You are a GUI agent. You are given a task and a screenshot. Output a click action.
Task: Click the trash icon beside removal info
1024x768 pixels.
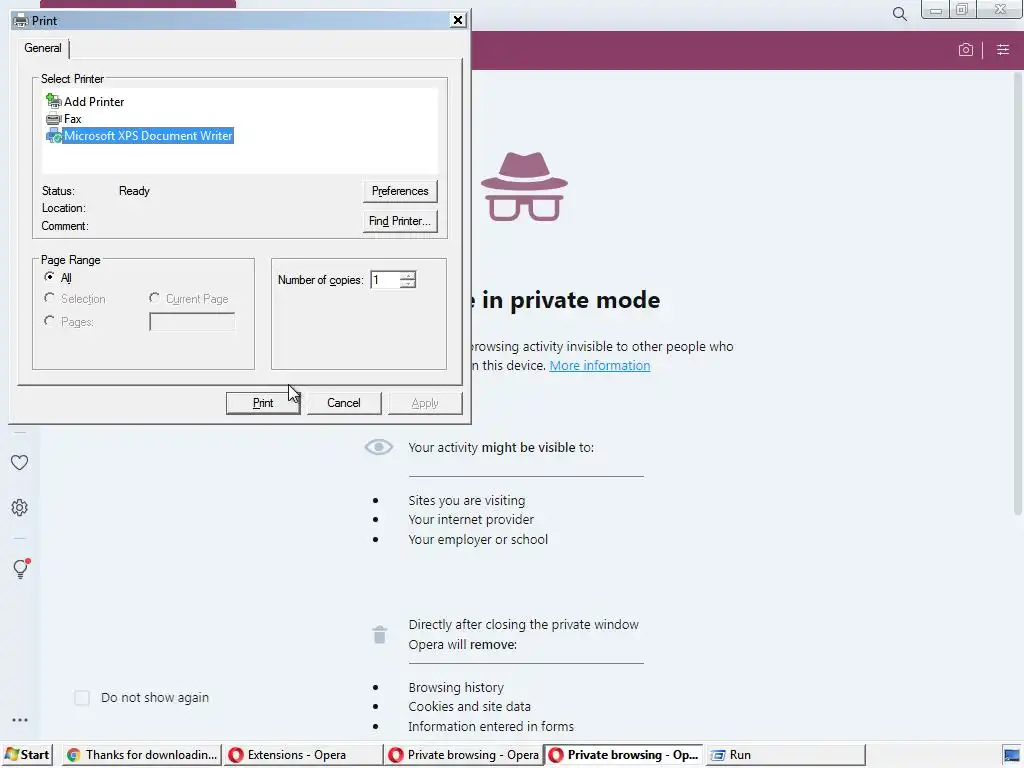[379, 634]
